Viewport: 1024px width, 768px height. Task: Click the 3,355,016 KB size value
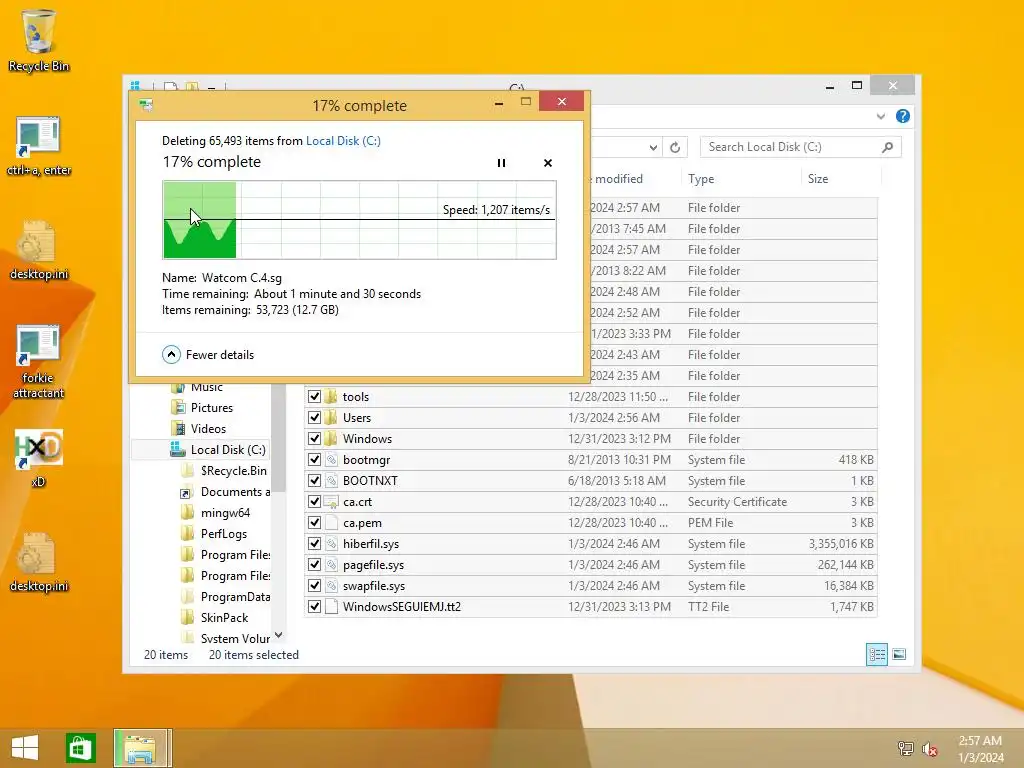click(841, 543)
